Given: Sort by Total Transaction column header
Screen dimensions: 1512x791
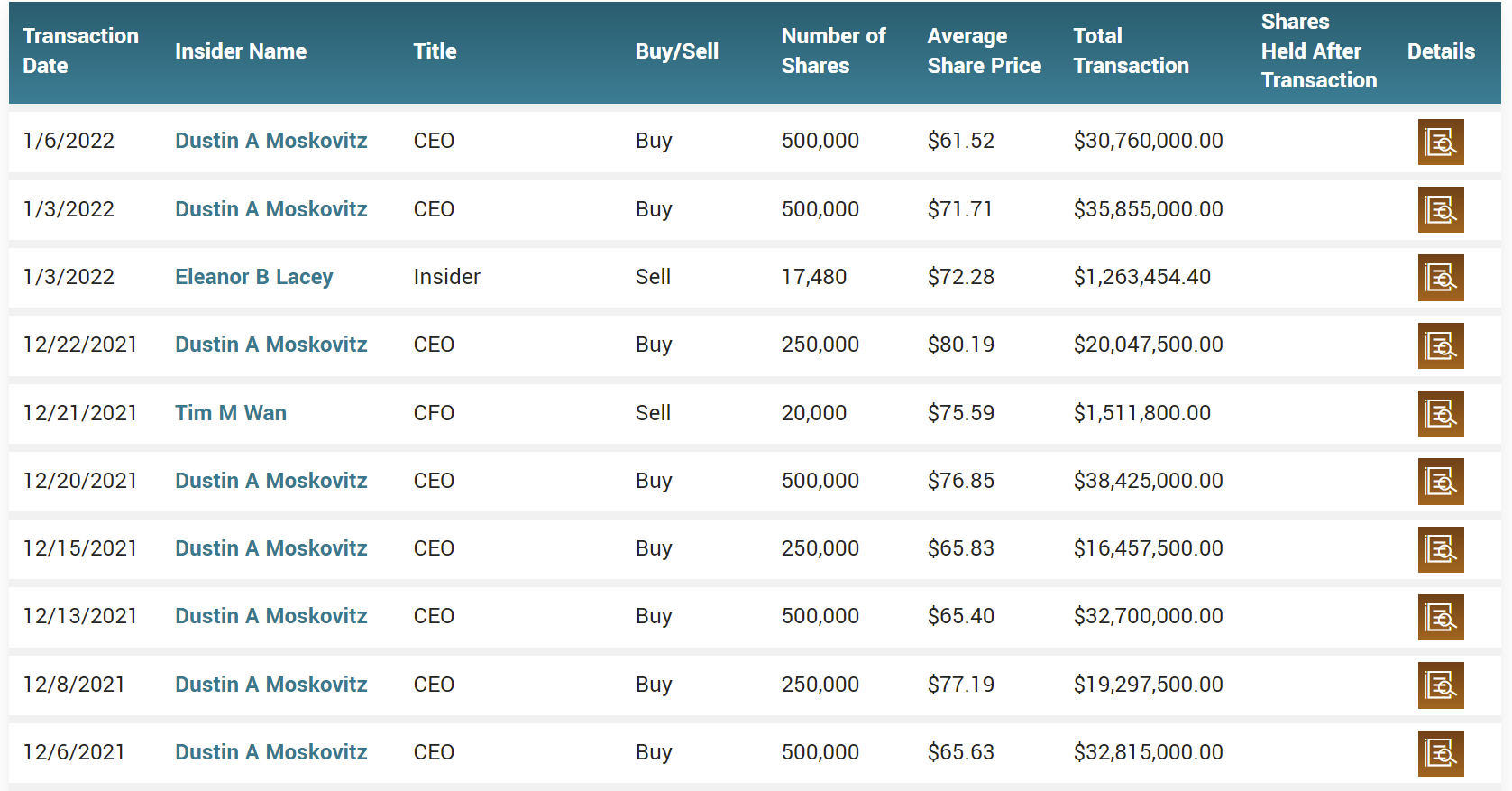Looking at the screenshot, I should tap(1132, 51).
